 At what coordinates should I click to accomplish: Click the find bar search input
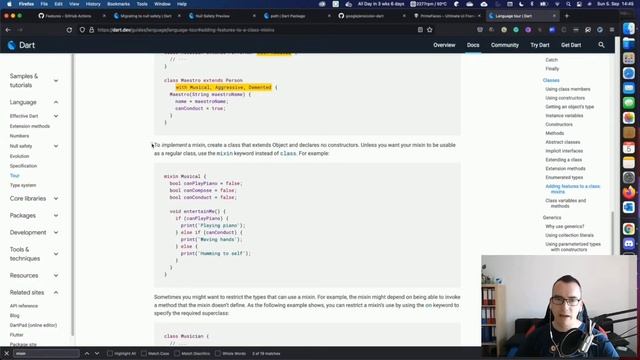tap(47, 353)
